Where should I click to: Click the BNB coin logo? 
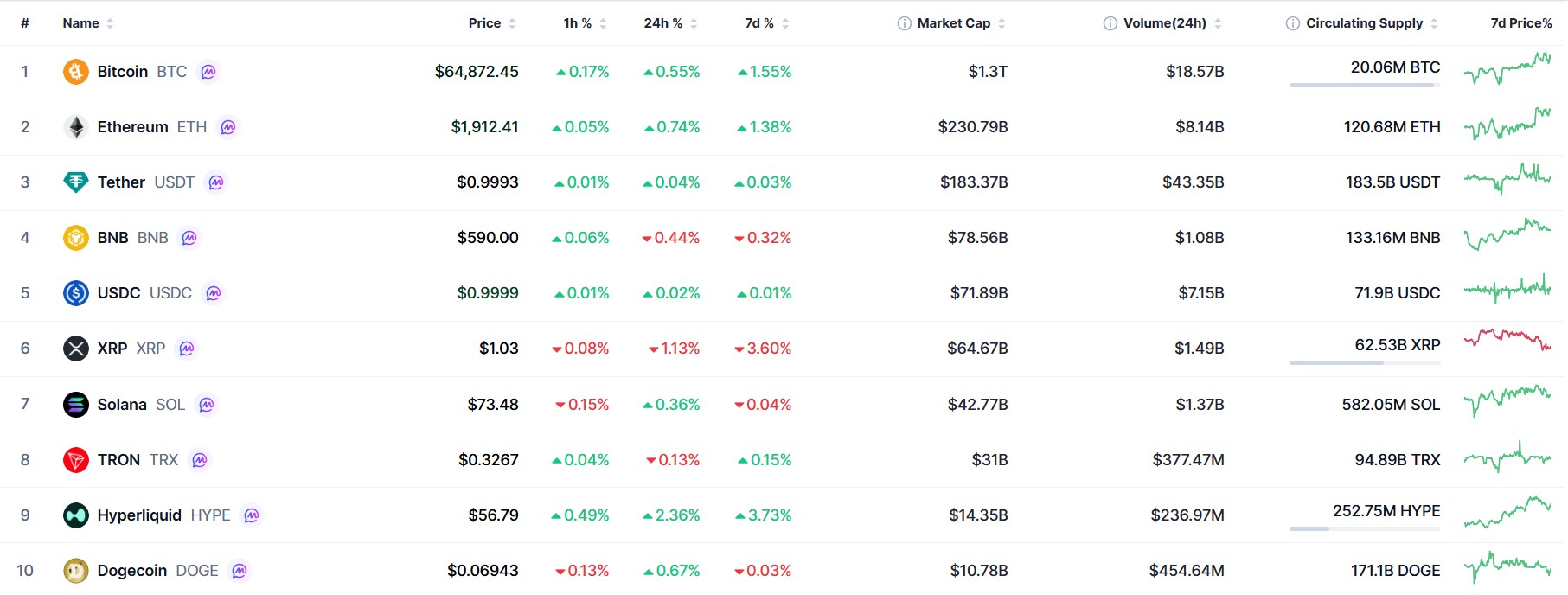76,238
